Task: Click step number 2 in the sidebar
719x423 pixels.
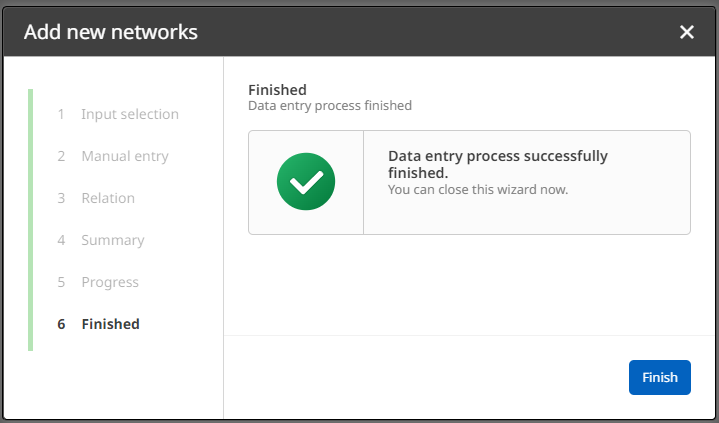Action: tap(61, 156)
